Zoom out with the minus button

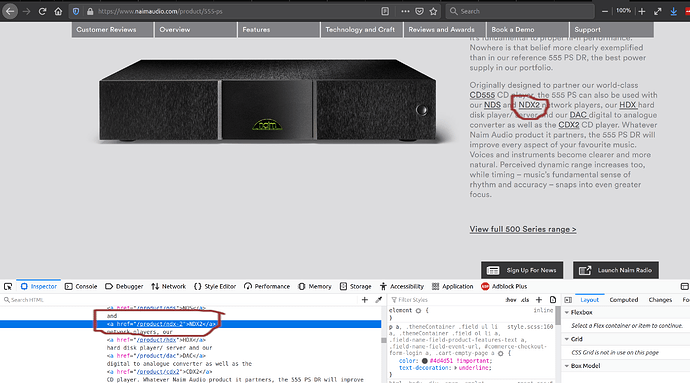(x=605, y=11)
